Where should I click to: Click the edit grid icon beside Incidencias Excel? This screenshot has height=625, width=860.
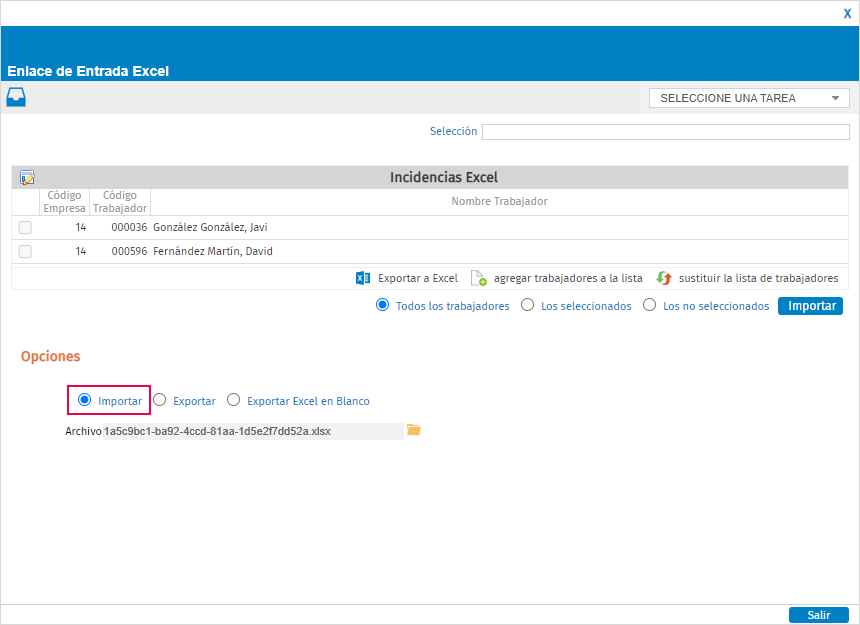[x=27, y=177]
